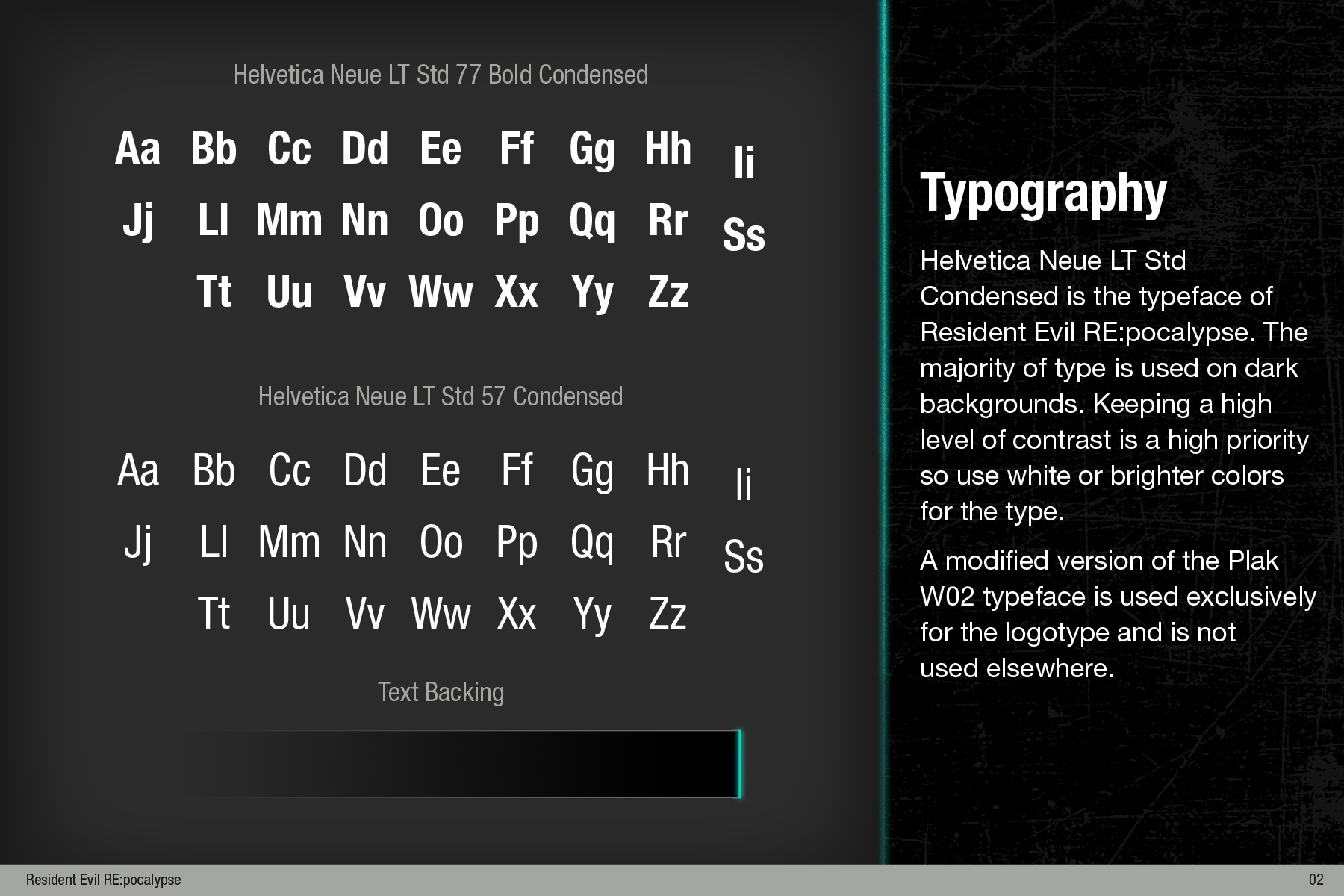Click the 57 Condensed regular "Ii" specimen

(744, 484)
